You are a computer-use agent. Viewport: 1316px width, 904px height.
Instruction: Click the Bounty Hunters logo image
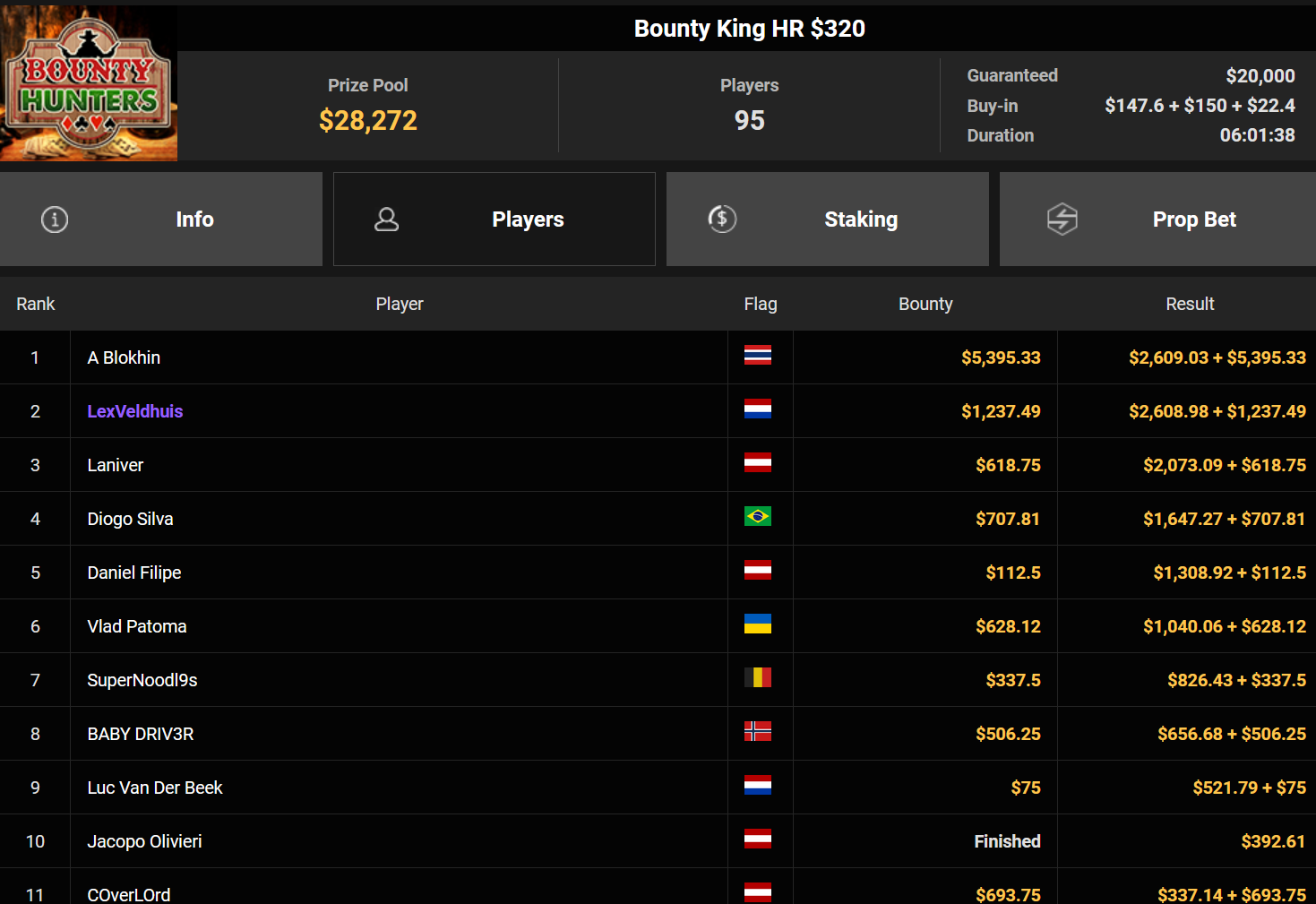coord(89,83)
